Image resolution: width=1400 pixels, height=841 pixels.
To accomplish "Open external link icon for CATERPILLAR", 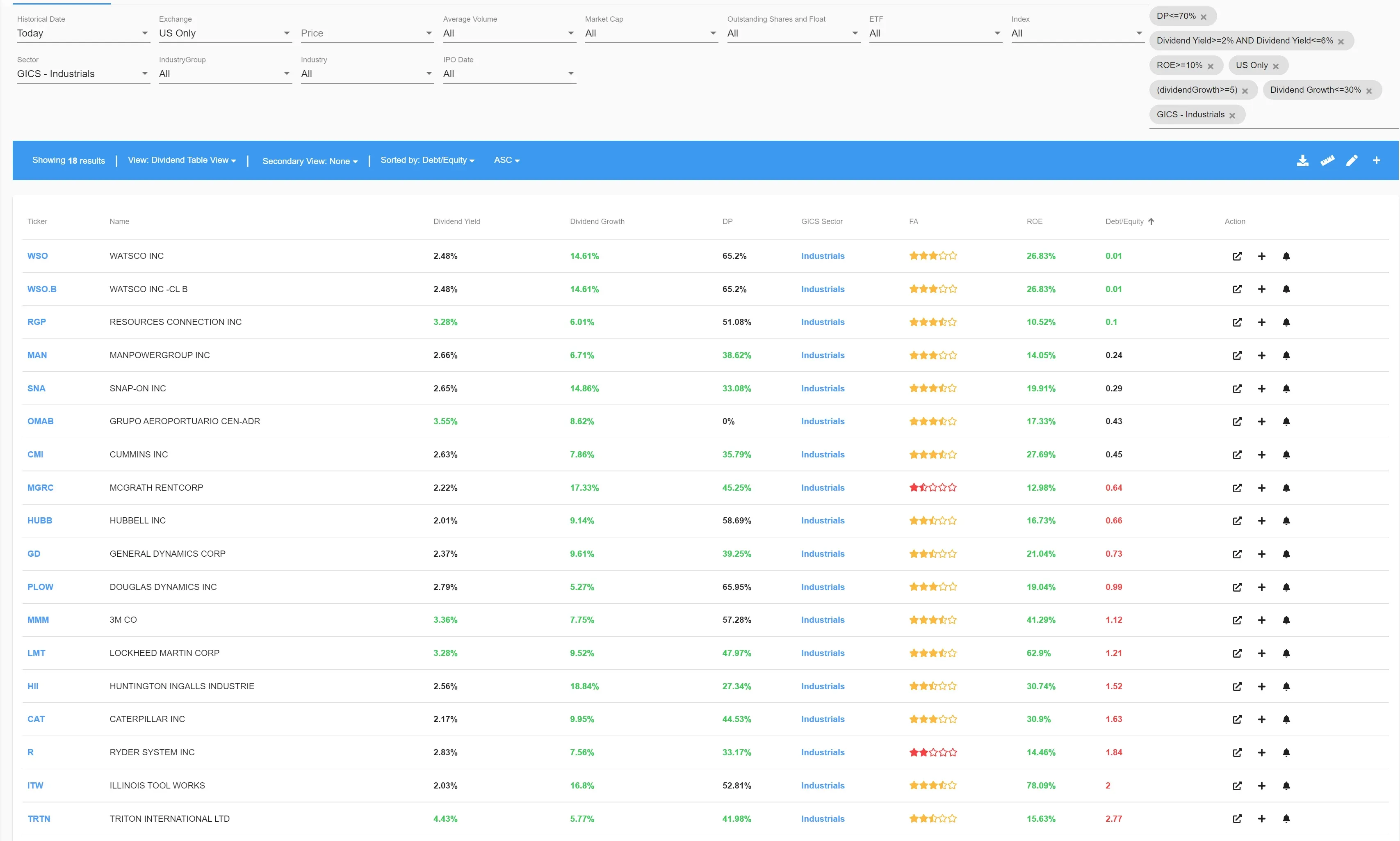I will click(x=1237, y=719).
